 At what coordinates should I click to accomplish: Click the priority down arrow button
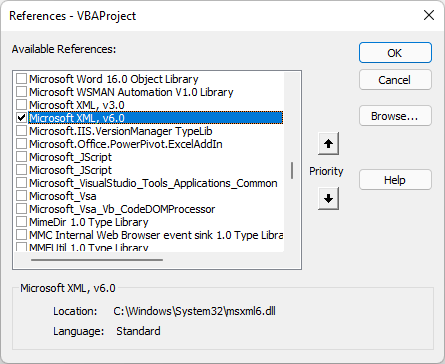tap(328, 199)
